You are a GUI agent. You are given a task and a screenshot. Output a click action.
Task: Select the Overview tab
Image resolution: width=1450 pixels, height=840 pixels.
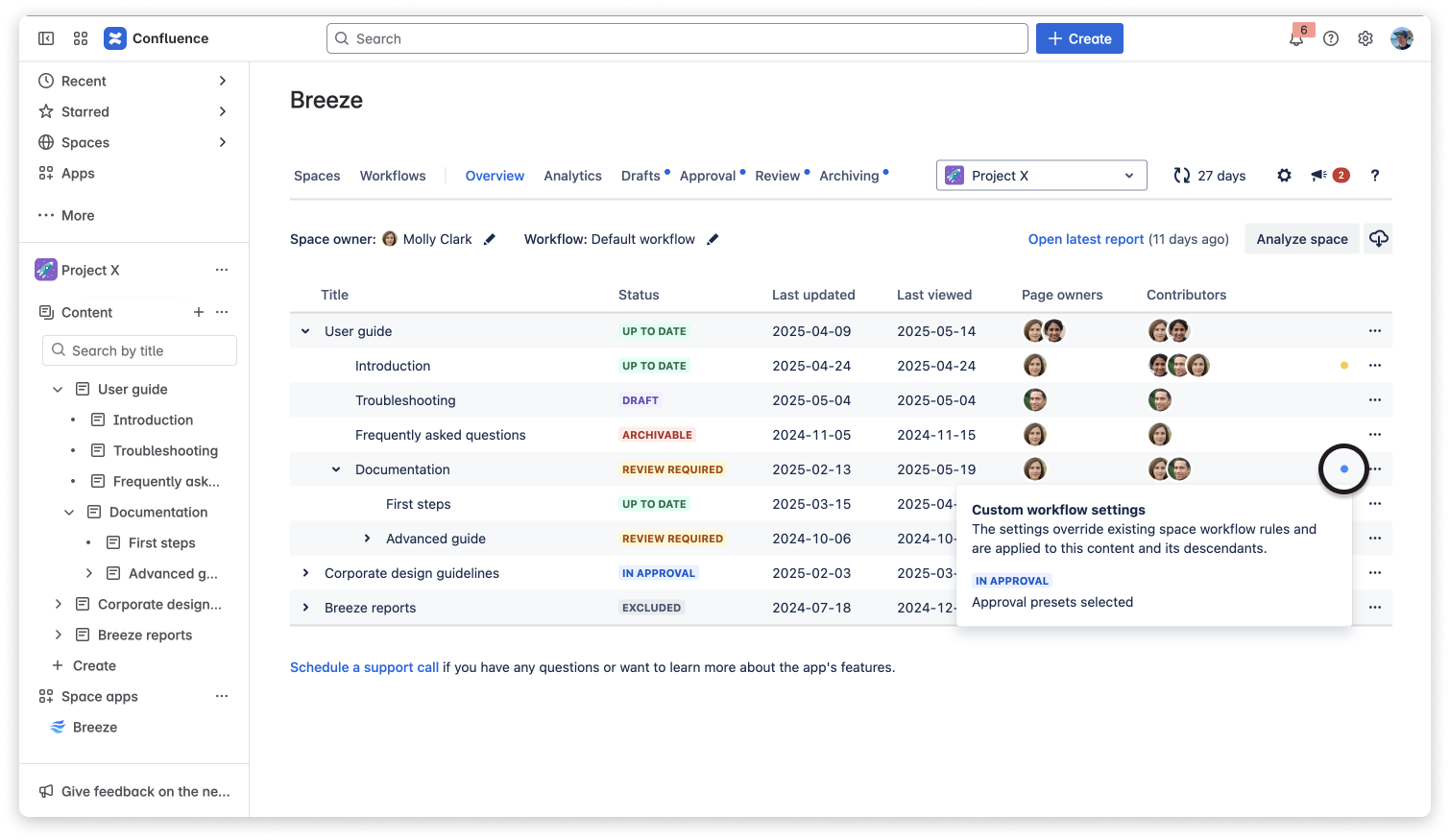(x=495, y=176)
